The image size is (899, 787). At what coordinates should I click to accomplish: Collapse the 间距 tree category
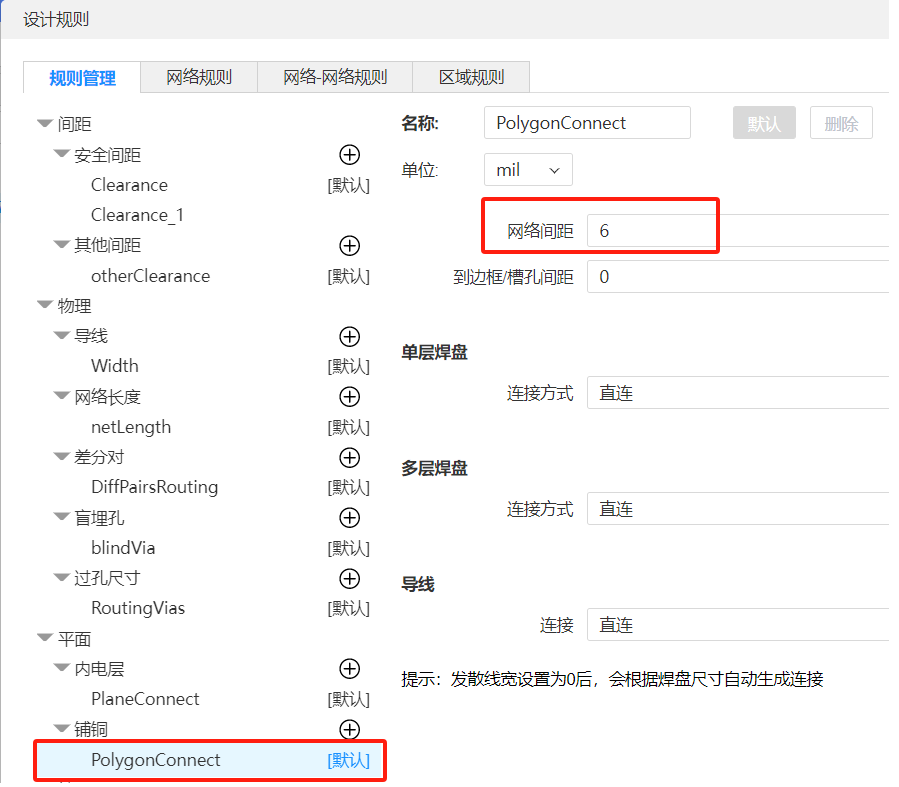click(x=45, y=124)
